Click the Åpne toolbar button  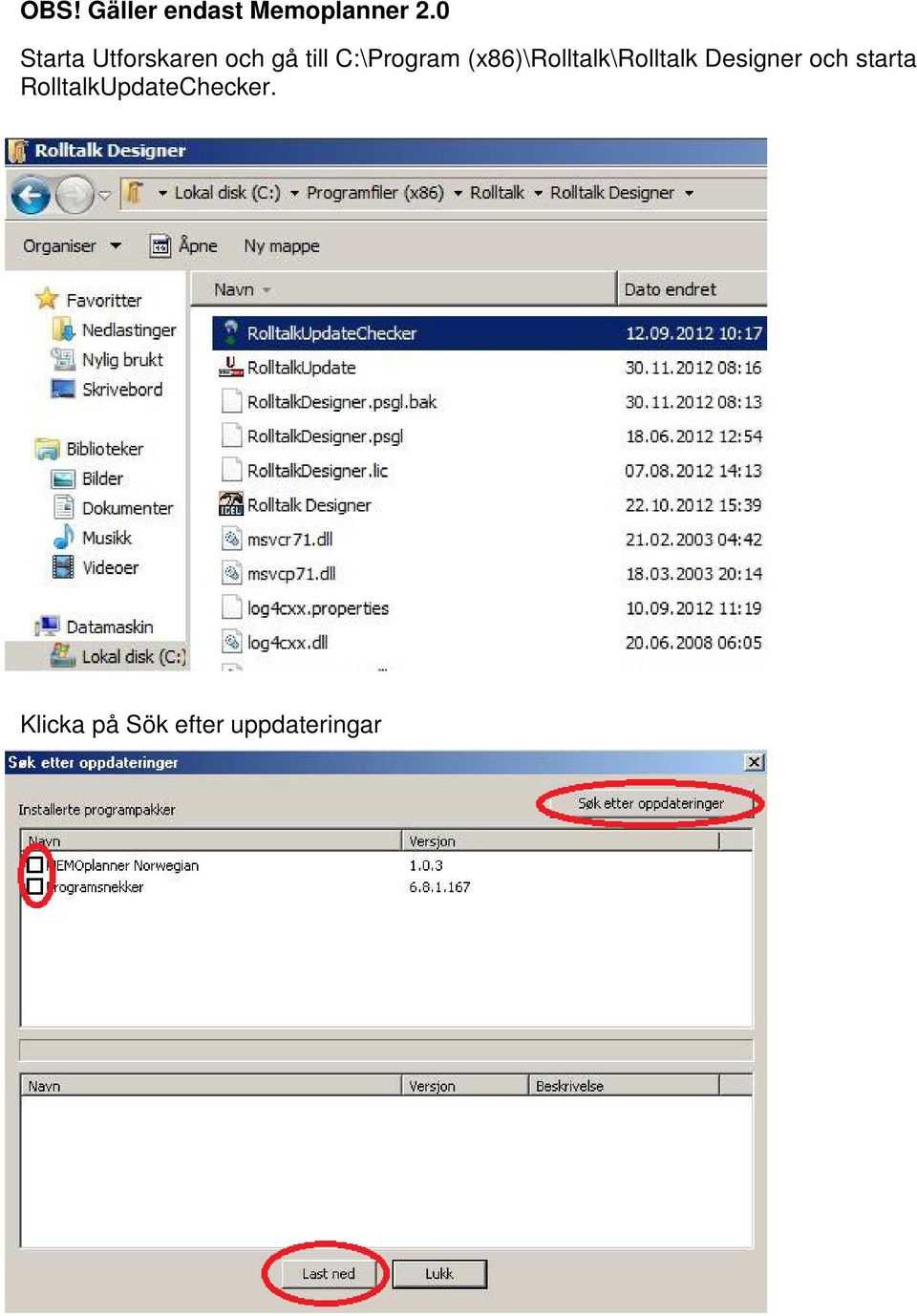[184, 246]
